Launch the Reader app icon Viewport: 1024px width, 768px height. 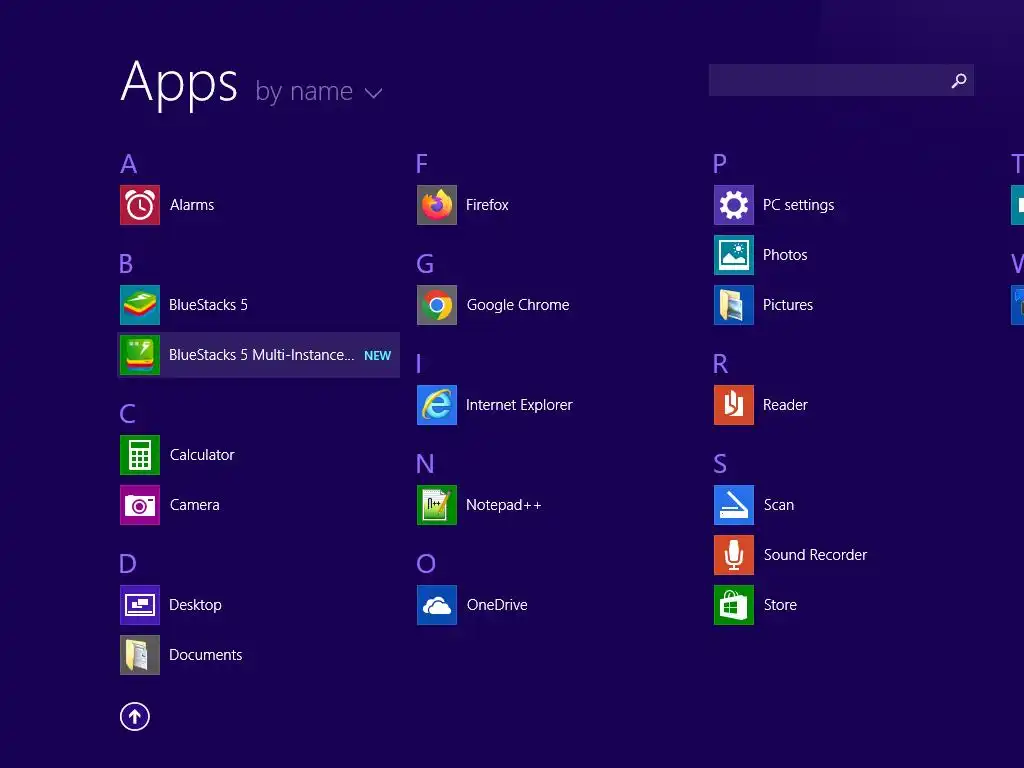point(734,405)
